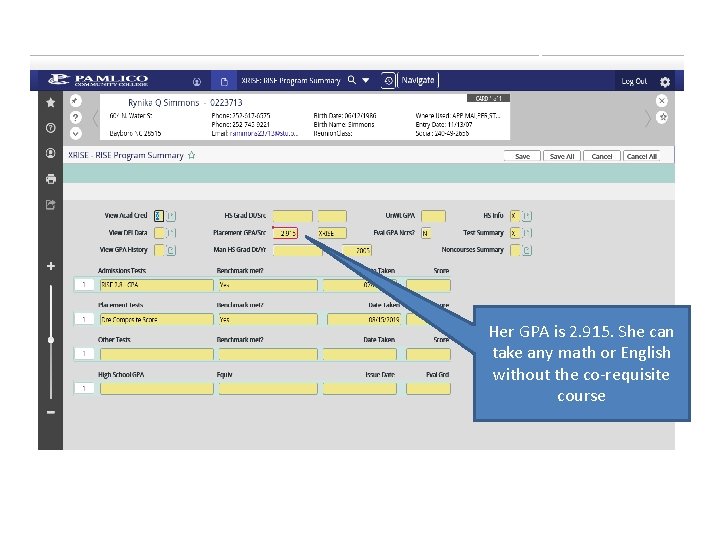This screenshot has width=720, height=540.
Task: Click the Log Out link
Action: (x=634, y=81)
